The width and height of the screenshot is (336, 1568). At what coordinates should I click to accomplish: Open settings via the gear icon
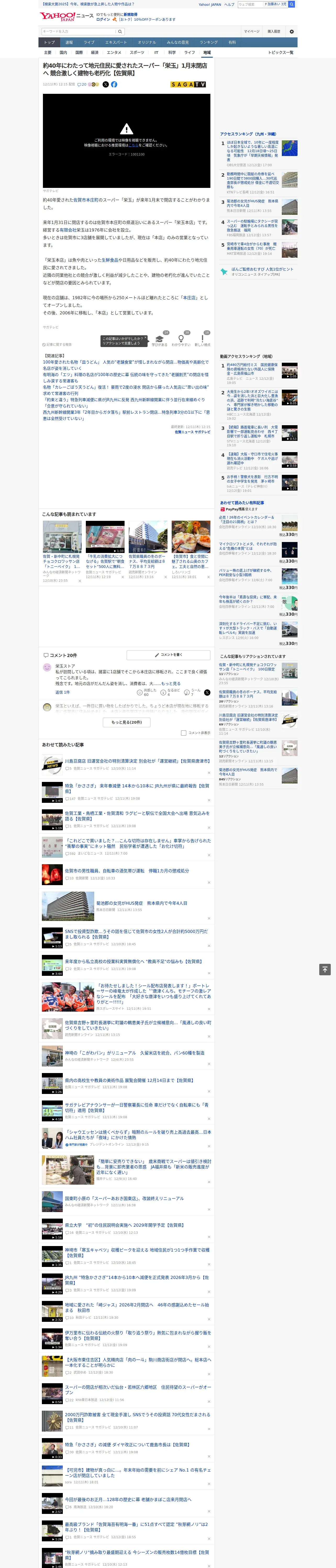pos(292,32)
